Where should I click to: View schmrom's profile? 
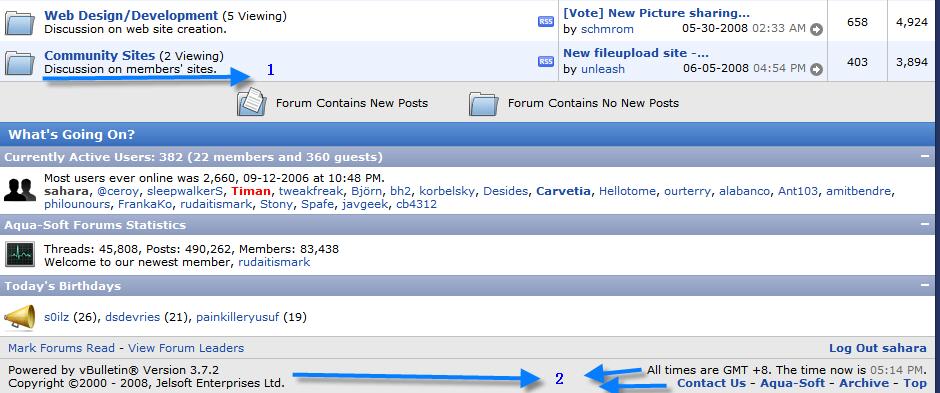[x=607, y=29]
